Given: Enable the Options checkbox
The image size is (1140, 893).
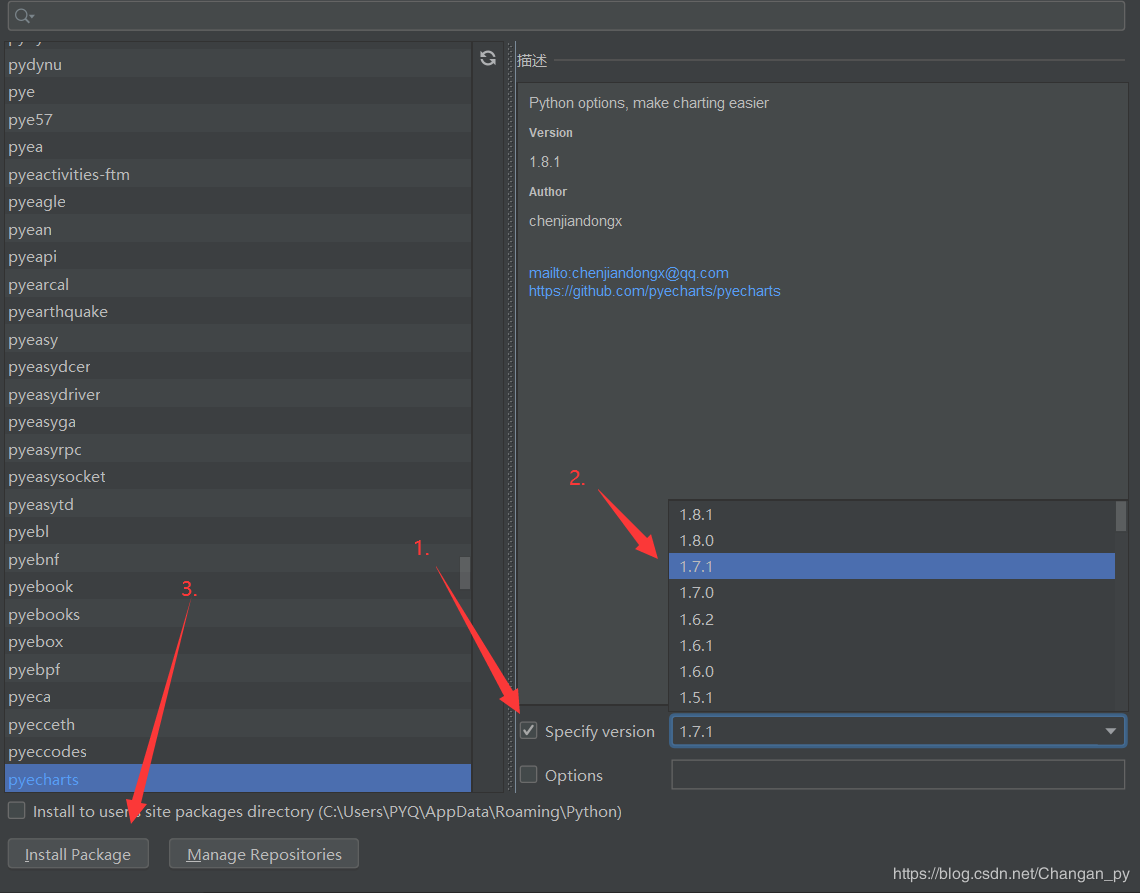Looking at the screenshot, I should [529, 775].
